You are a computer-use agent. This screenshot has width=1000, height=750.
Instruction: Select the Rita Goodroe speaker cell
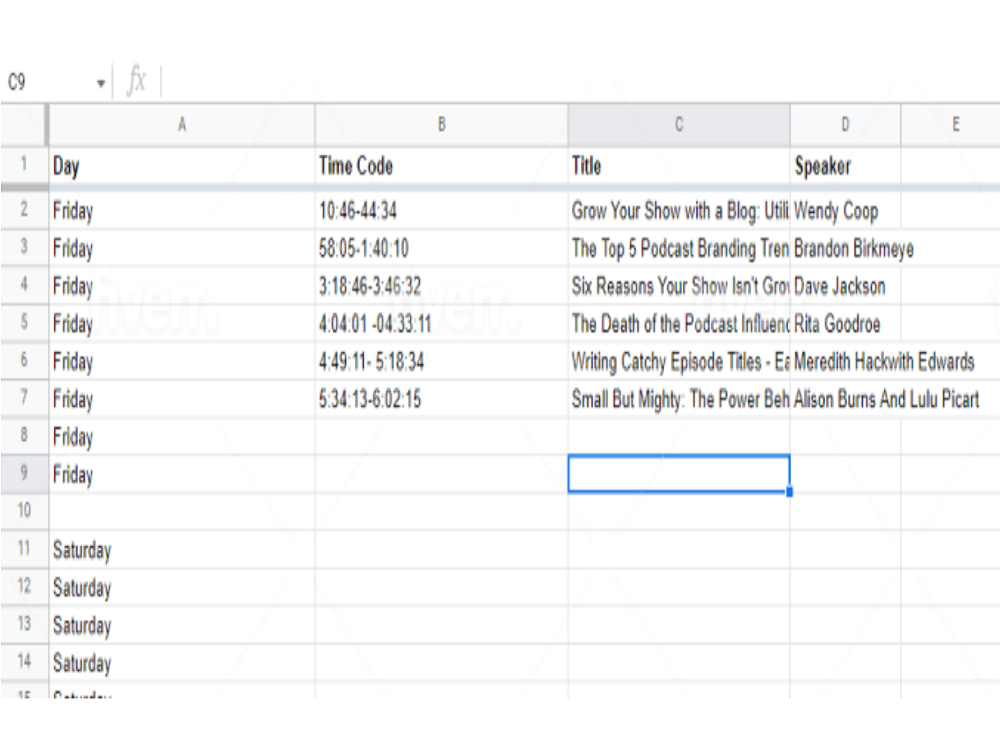[845, 323]
